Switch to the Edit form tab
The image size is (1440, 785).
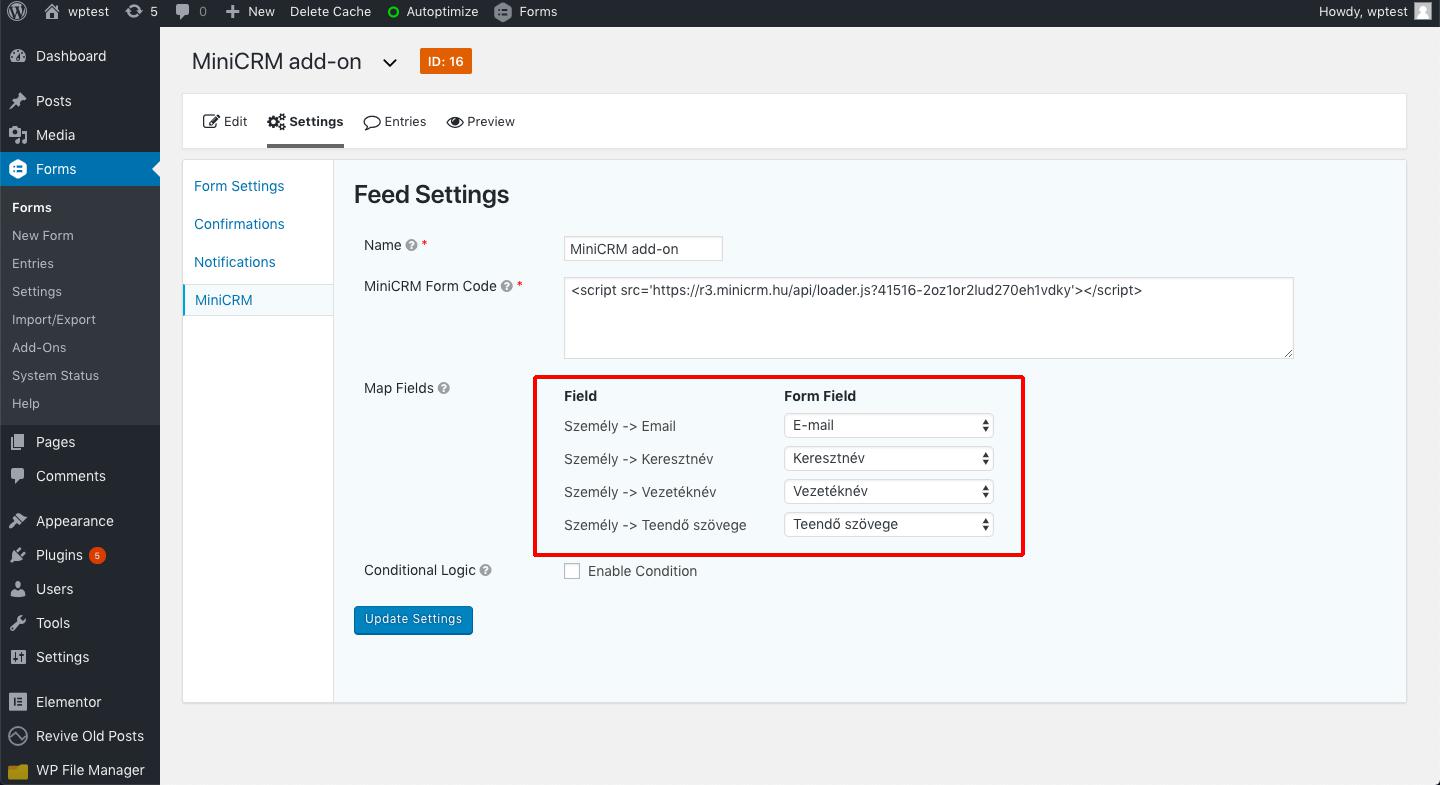coord(225,122)
